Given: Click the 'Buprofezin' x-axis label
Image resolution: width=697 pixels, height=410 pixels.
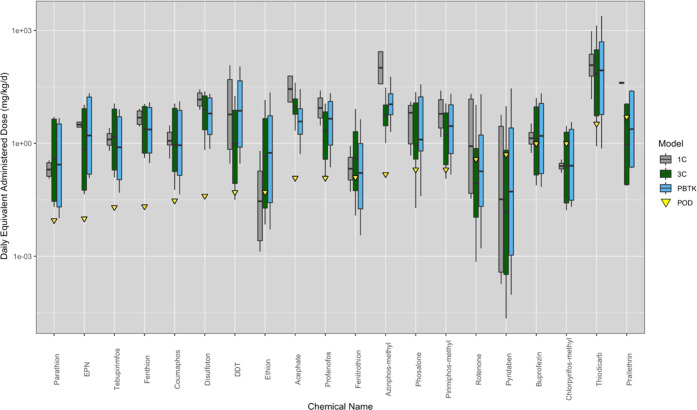Looking at the screenshot, I should [x=539, y=370].
